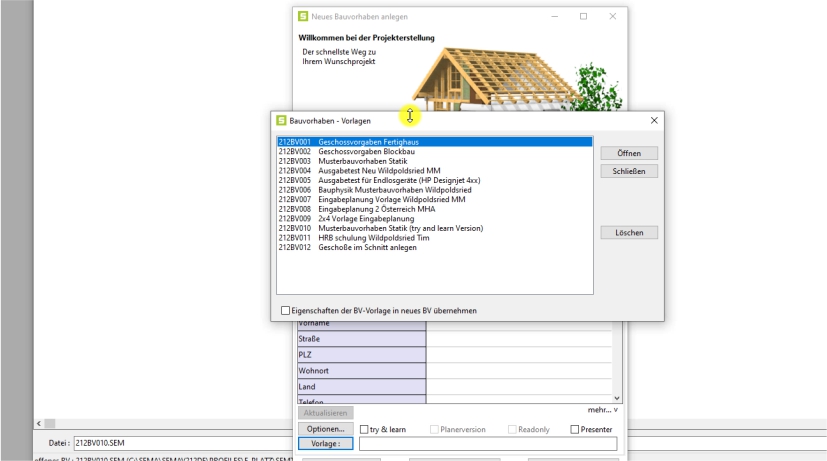Click the Bauvorhaben - Vorlagen title icon
Viewport: 827px width, 461px height.
[x=281, y=120]
